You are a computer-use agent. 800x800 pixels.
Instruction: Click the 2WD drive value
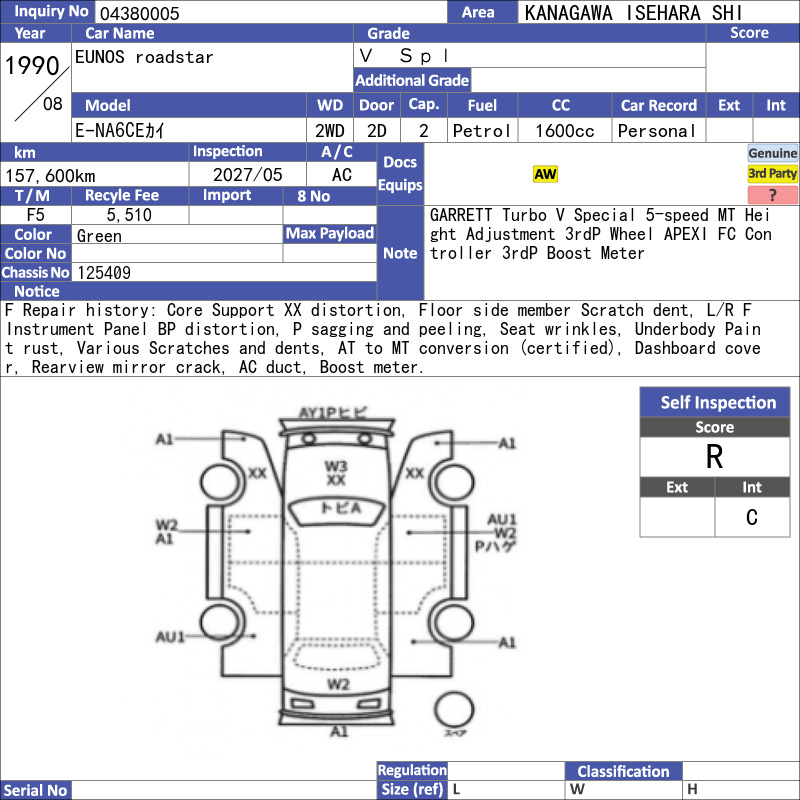pyautogui.click(x=330, y=131)
